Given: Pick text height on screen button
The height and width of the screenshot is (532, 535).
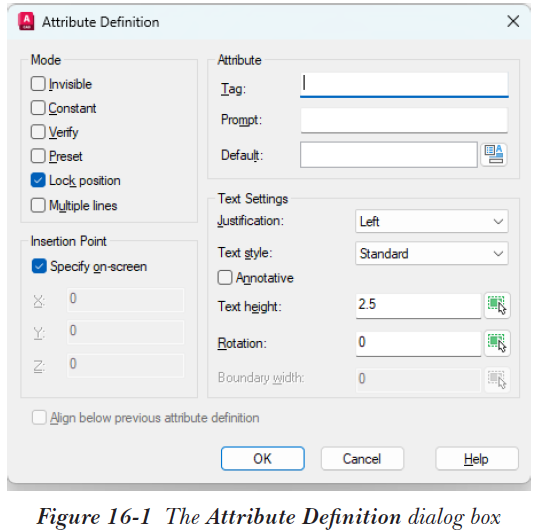Looking at the screenshot, I should (497, 305).
